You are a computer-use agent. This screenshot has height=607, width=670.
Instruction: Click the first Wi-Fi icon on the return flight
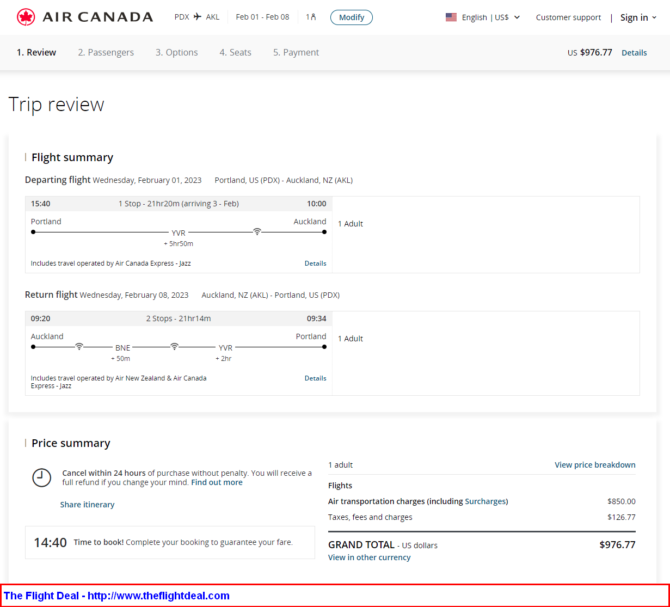pyautogui.click(x=79, y=346)
